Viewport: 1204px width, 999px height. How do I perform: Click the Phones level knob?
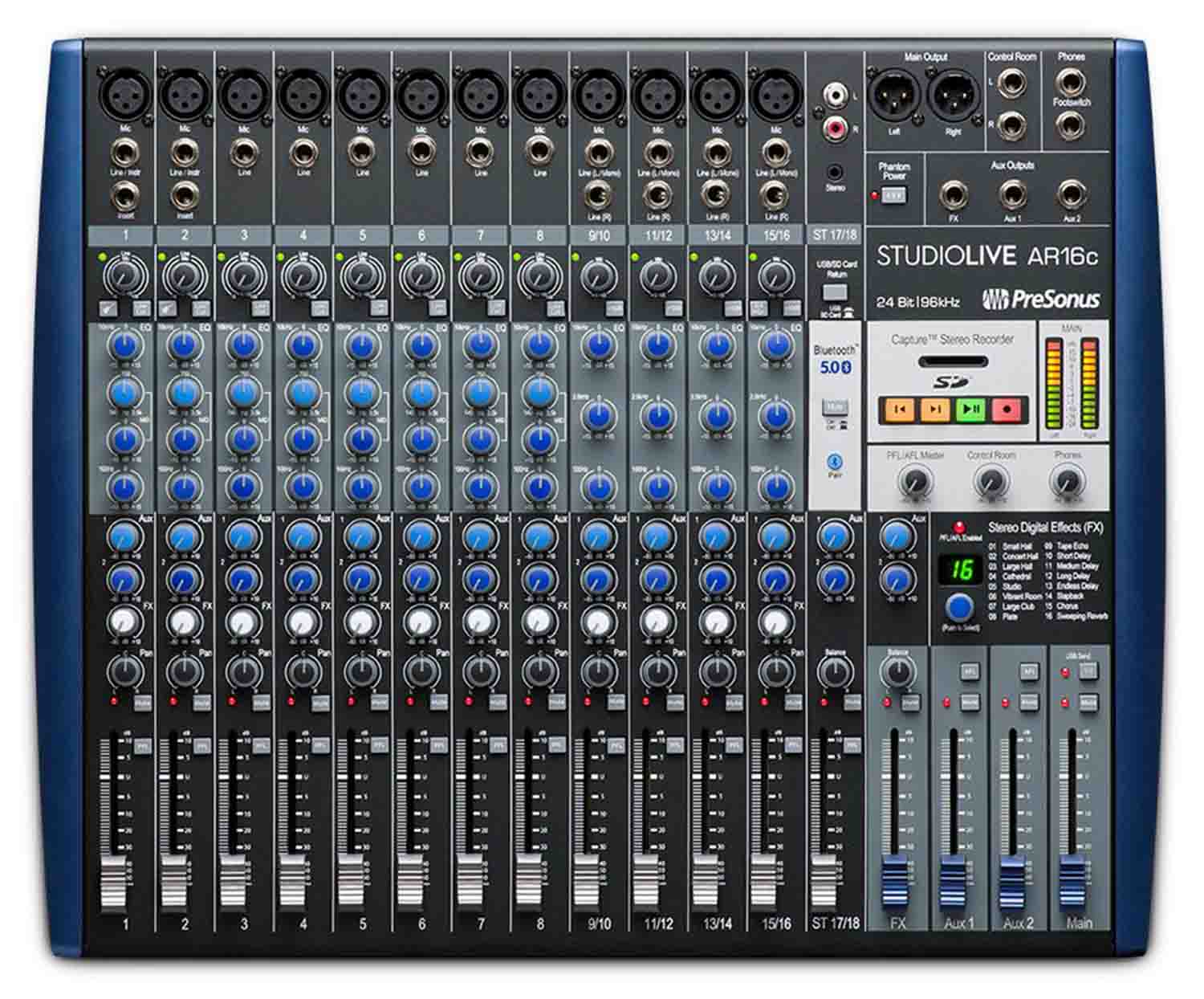1066,482
